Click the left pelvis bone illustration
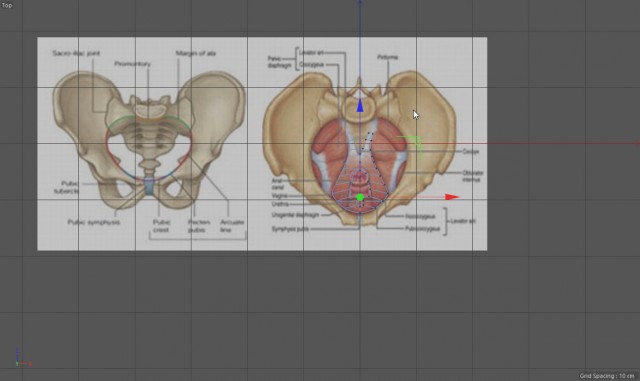640x381 pixels. pos(149,139)
